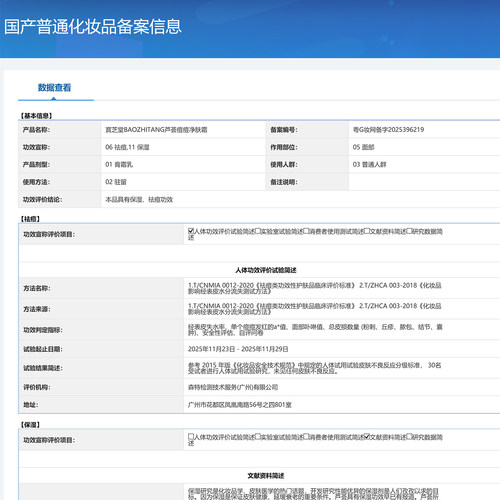Click the 功效判定指标 value text
The width and height of the screenshot is (500, 500).
(315, 330)
